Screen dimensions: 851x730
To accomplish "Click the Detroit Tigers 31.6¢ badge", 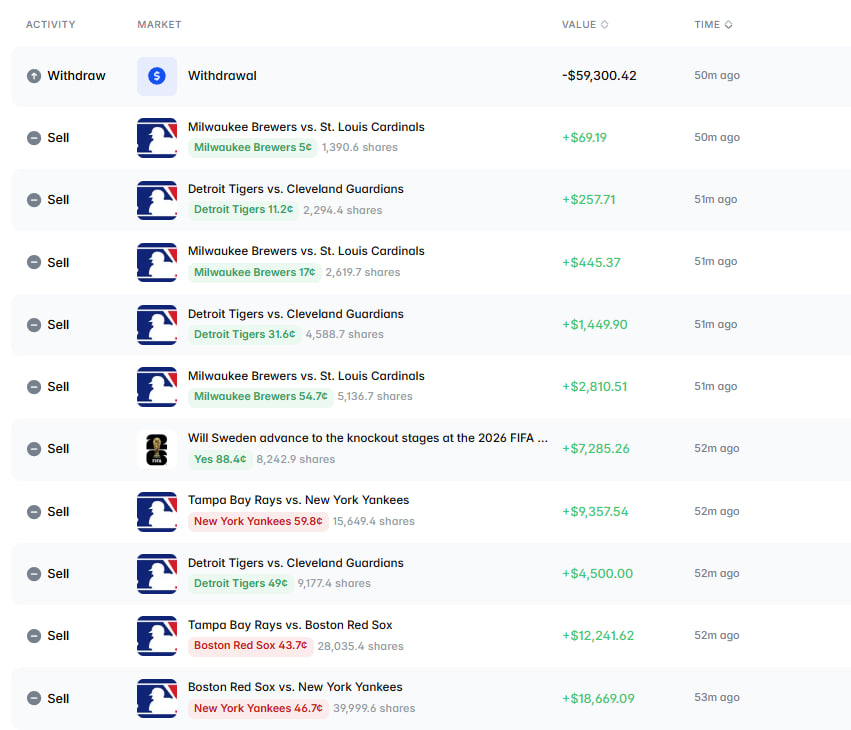I will coord(244,334).
